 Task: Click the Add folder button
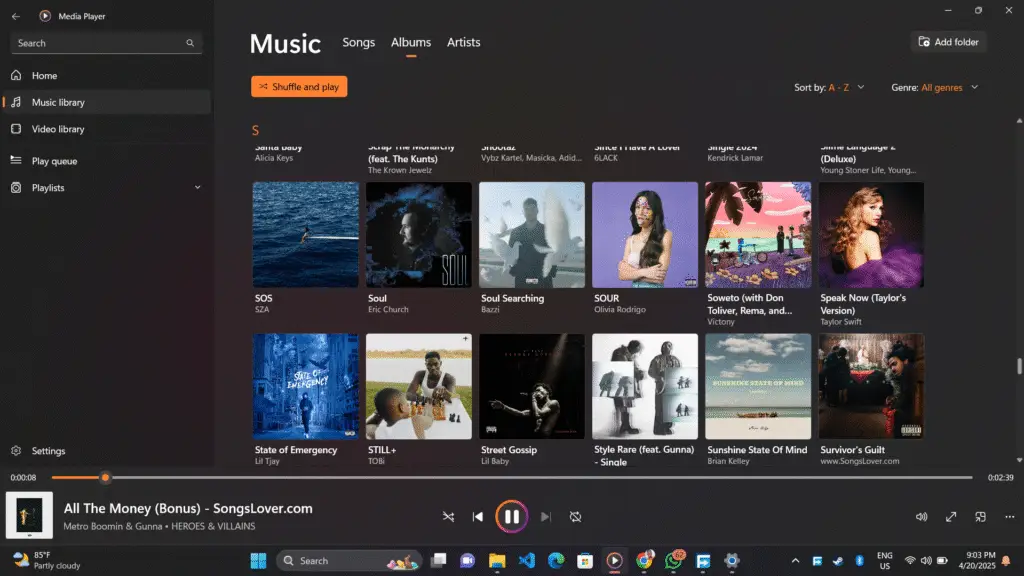pyautogui.click(x=948, y=42)
